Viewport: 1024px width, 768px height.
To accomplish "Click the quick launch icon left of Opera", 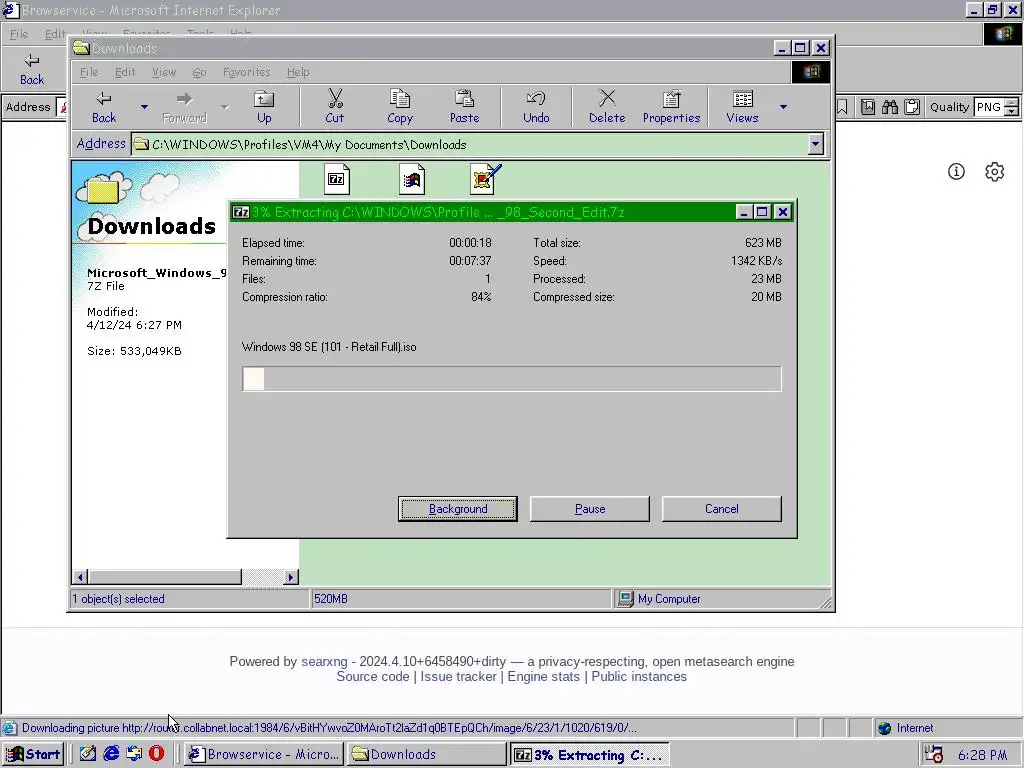I will (x=134, y=754).
